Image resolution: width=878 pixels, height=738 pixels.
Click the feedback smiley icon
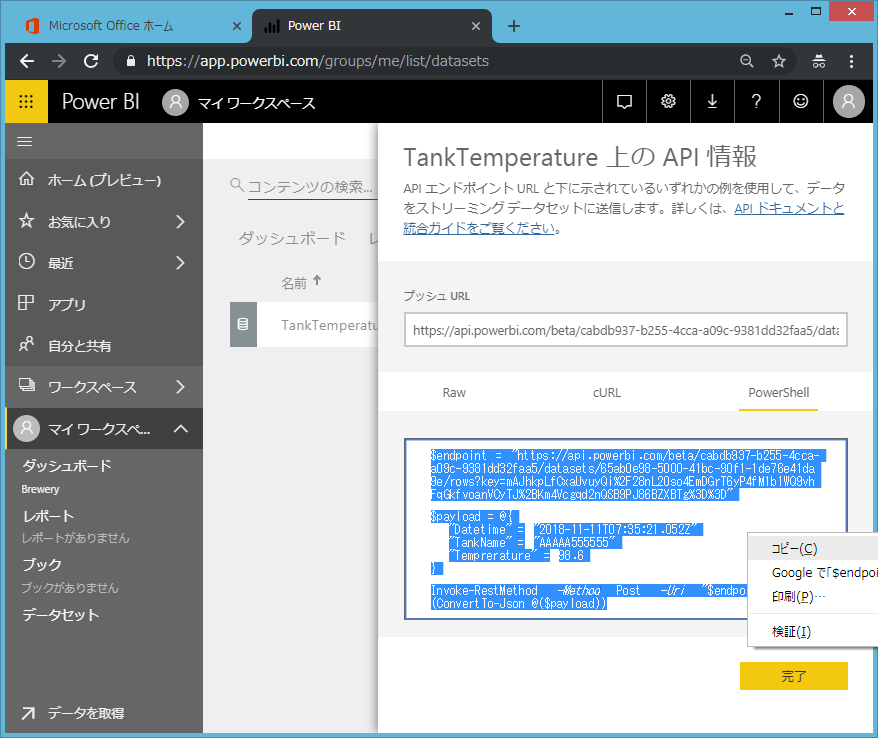pos(801,101)
